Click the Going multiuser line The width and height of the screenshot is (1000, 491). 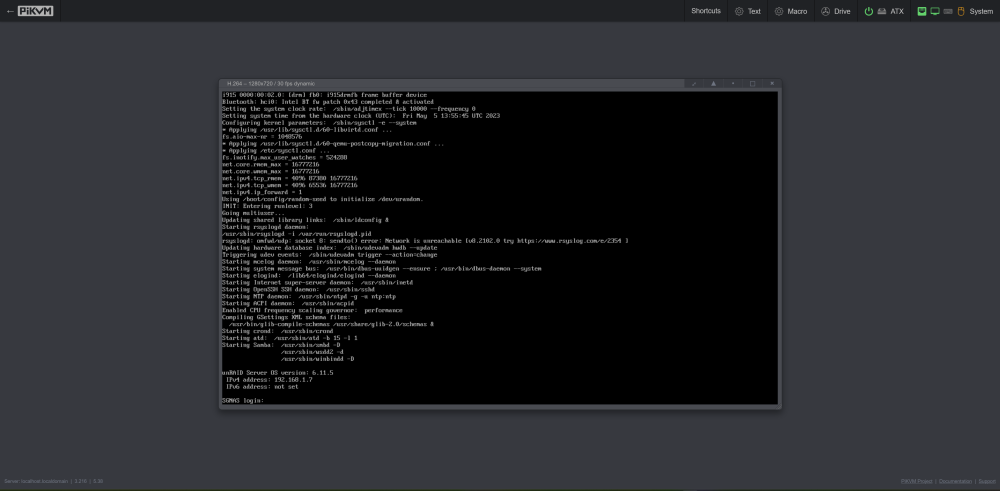[253, 213]
